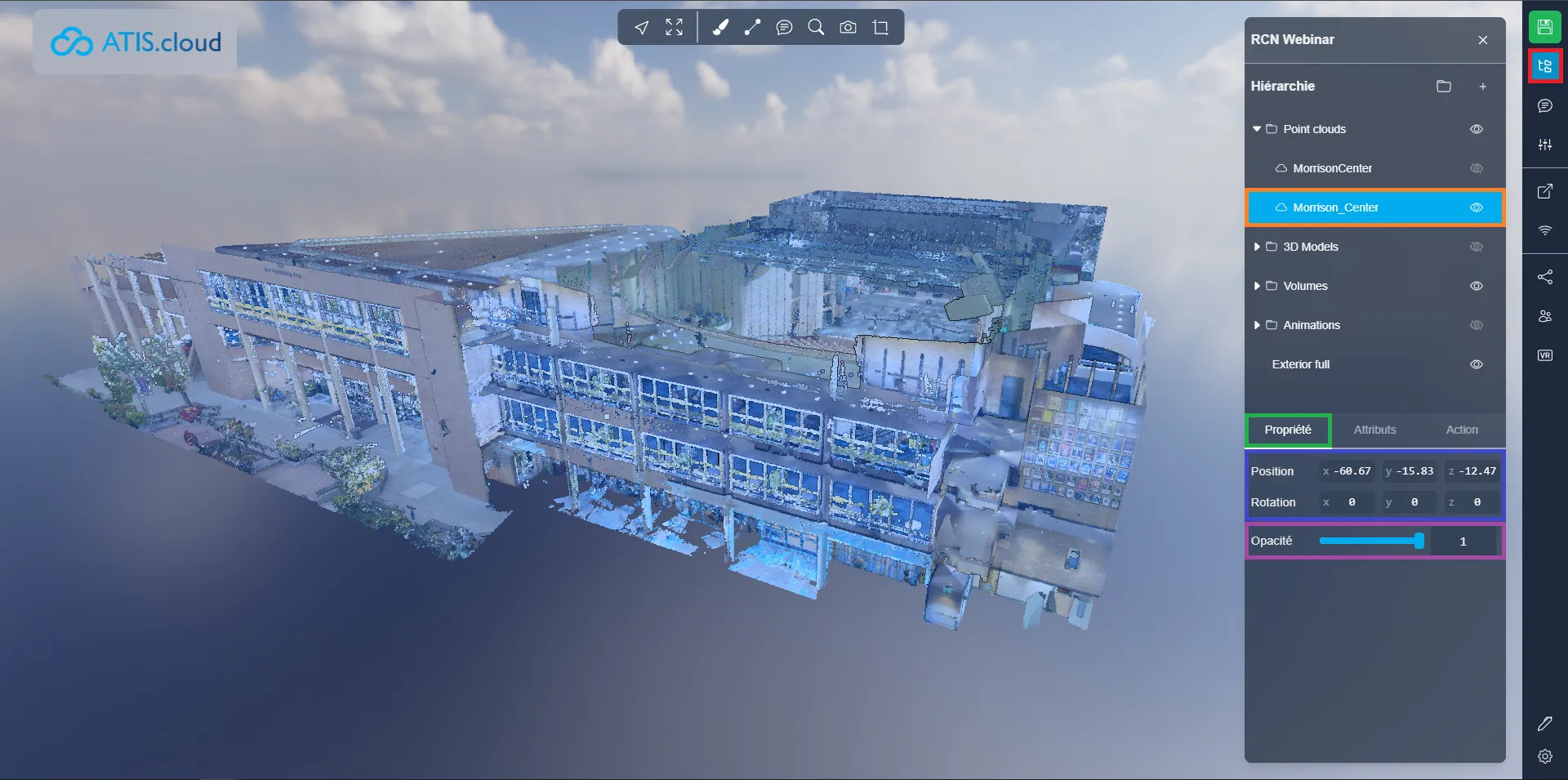
Task: Add new hierarchy item with plus button
Action: [x=1482, y=87]
